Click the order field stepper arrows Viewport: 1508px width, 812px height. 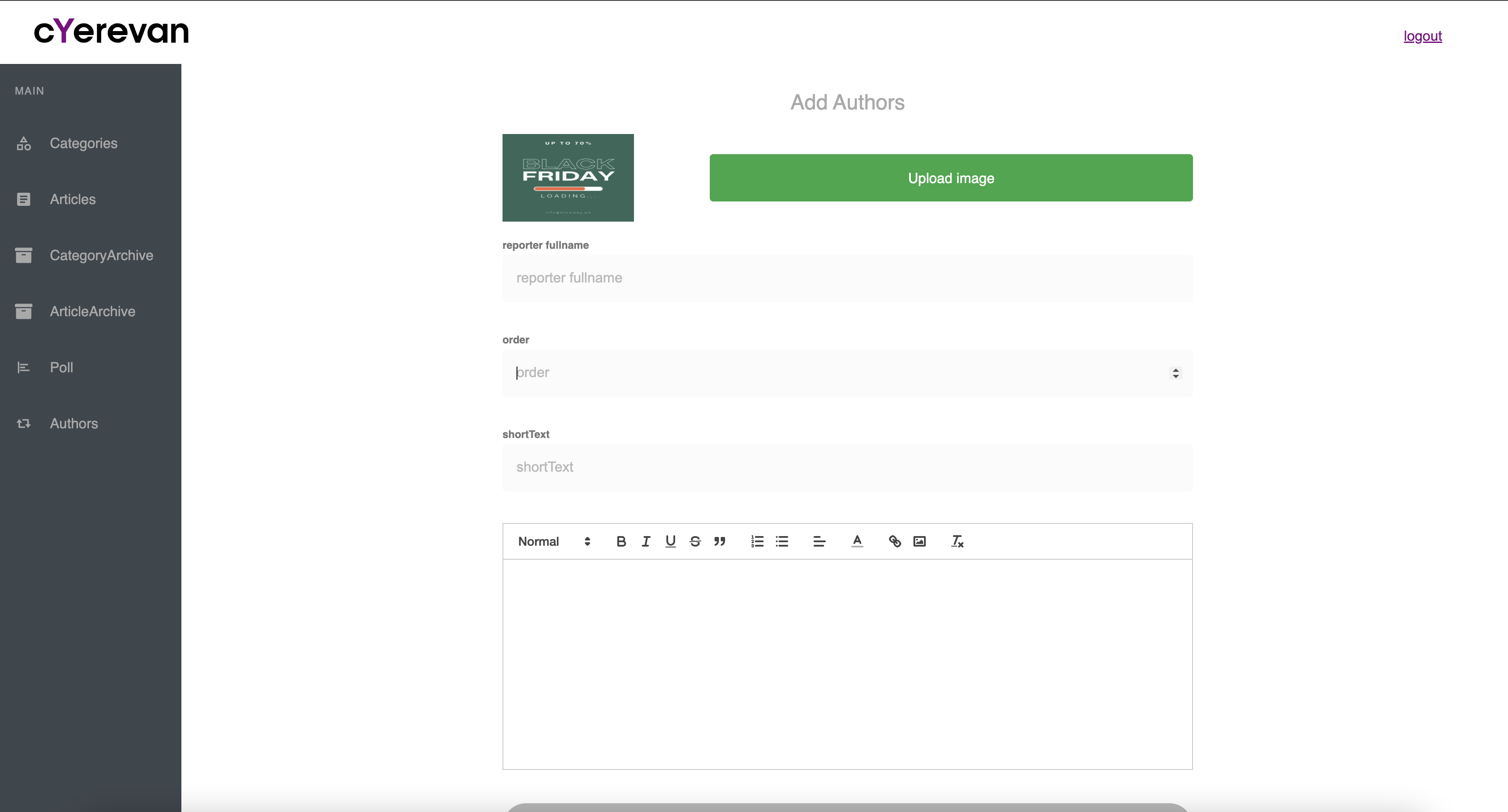1175,373
